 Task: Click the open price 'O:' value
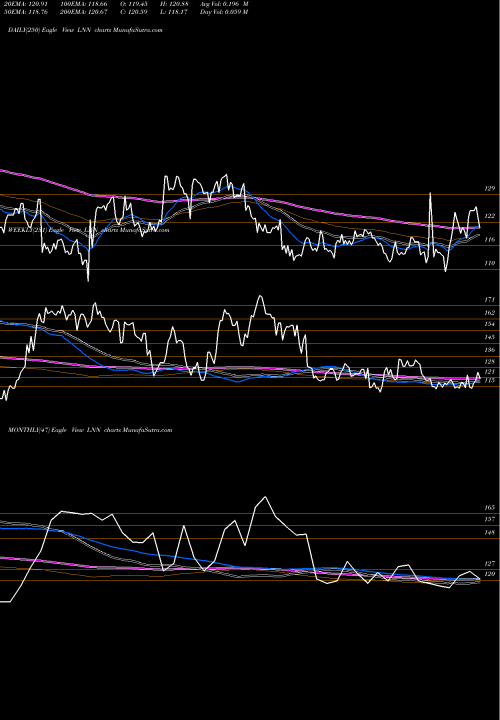point(138,4)
